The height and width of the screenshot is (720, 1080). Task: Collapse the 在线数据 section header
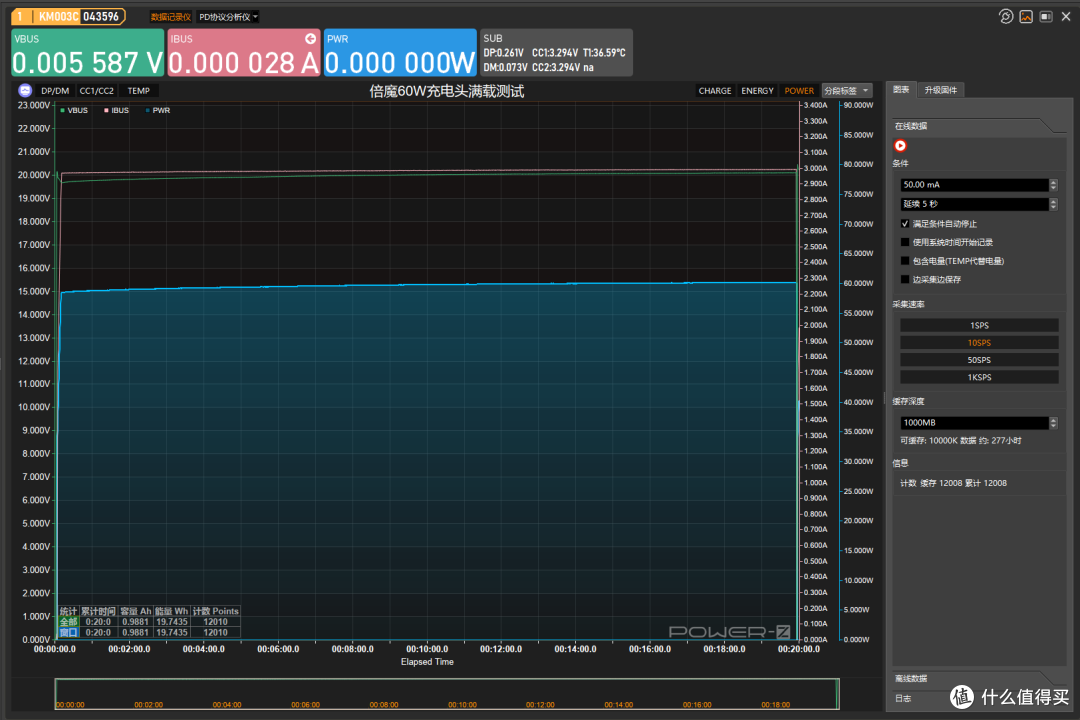(911, 126)
